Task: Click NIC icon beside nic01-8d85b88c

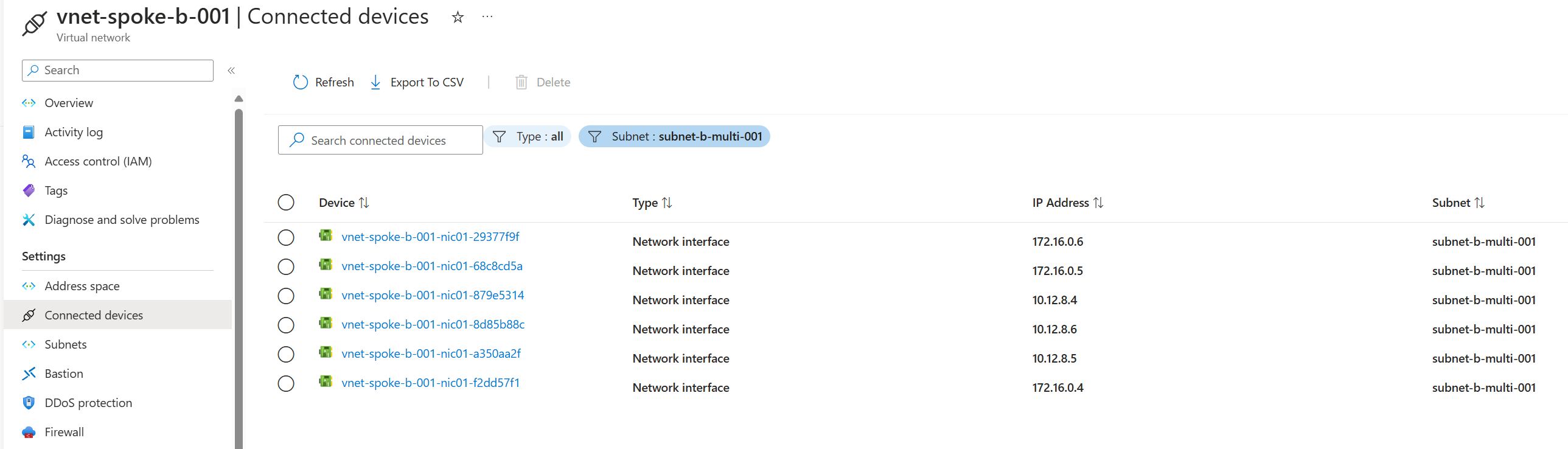Action: click(326, 323)
